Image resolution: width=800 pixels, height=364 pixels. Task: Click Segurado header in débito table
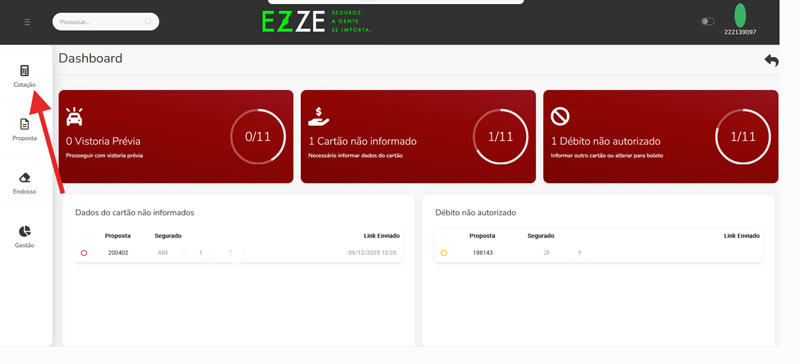pos(541,236)
